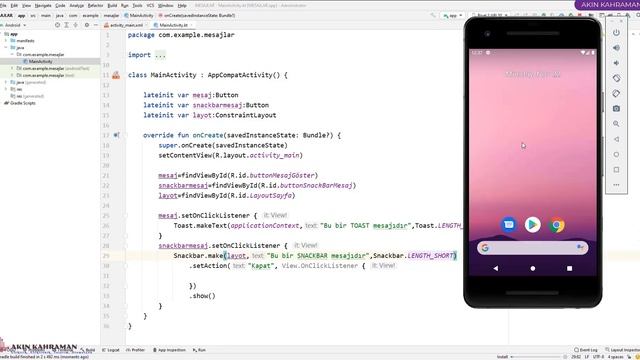The width and height of the screenshot is (640, 360).
Task: Open Chrome icon on phone
Action: (x=557, y=225)
